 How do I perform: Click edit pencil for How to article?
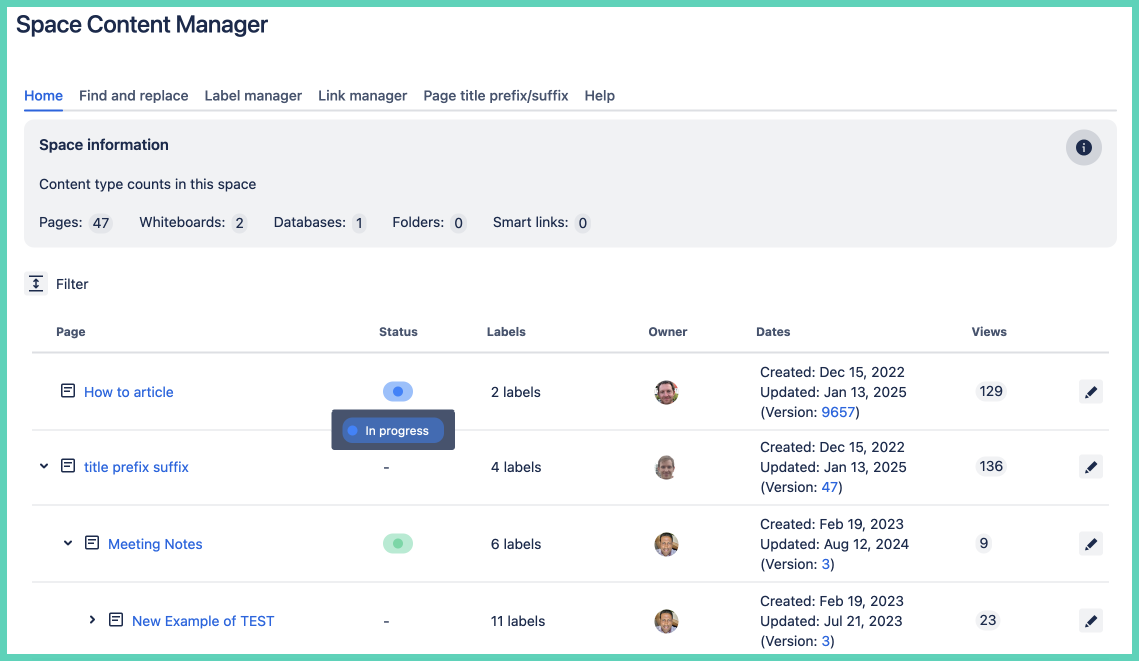click(x=1091, y=392)
